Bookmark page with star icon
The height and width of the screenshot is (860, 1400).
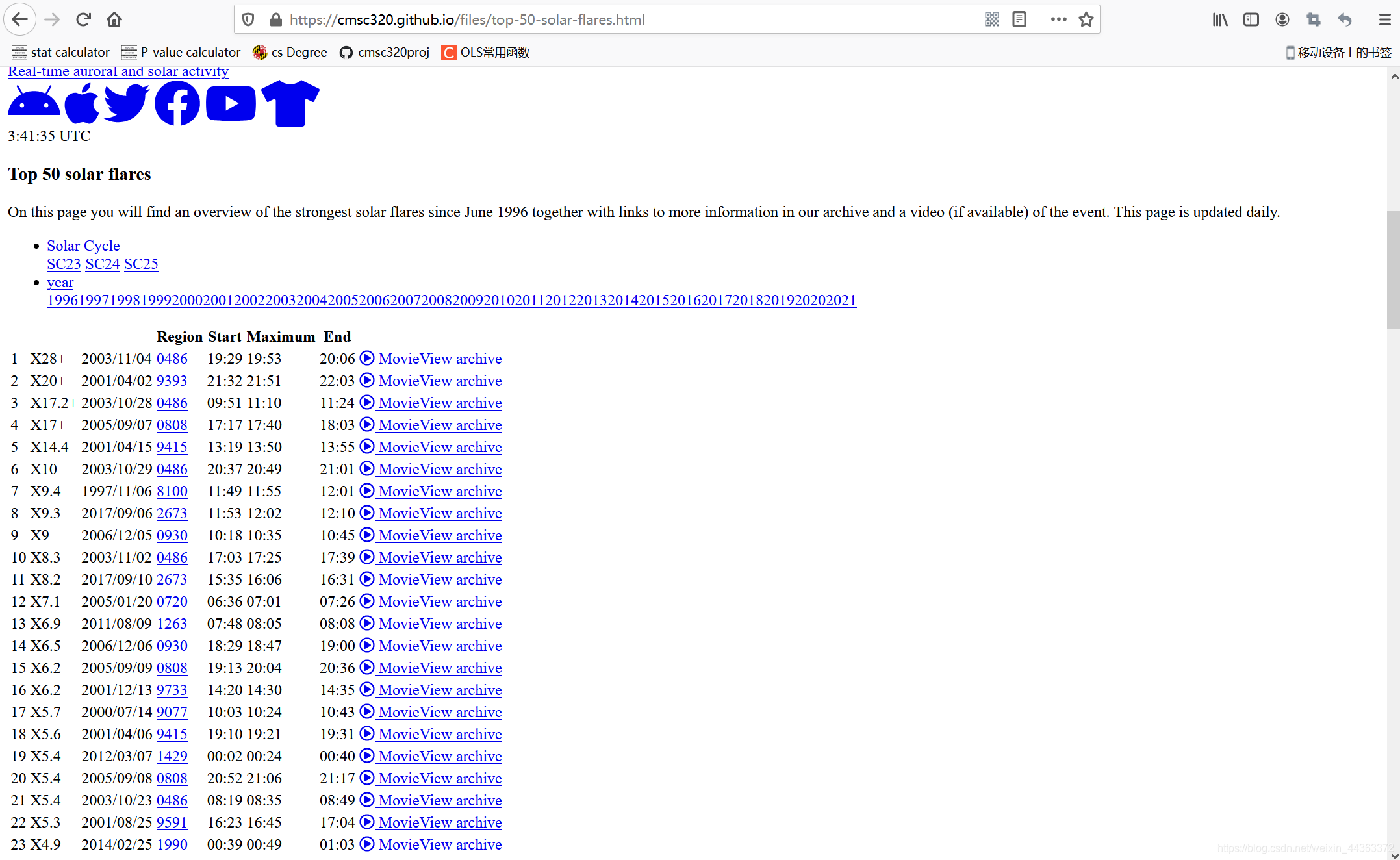click(1086, 19)
